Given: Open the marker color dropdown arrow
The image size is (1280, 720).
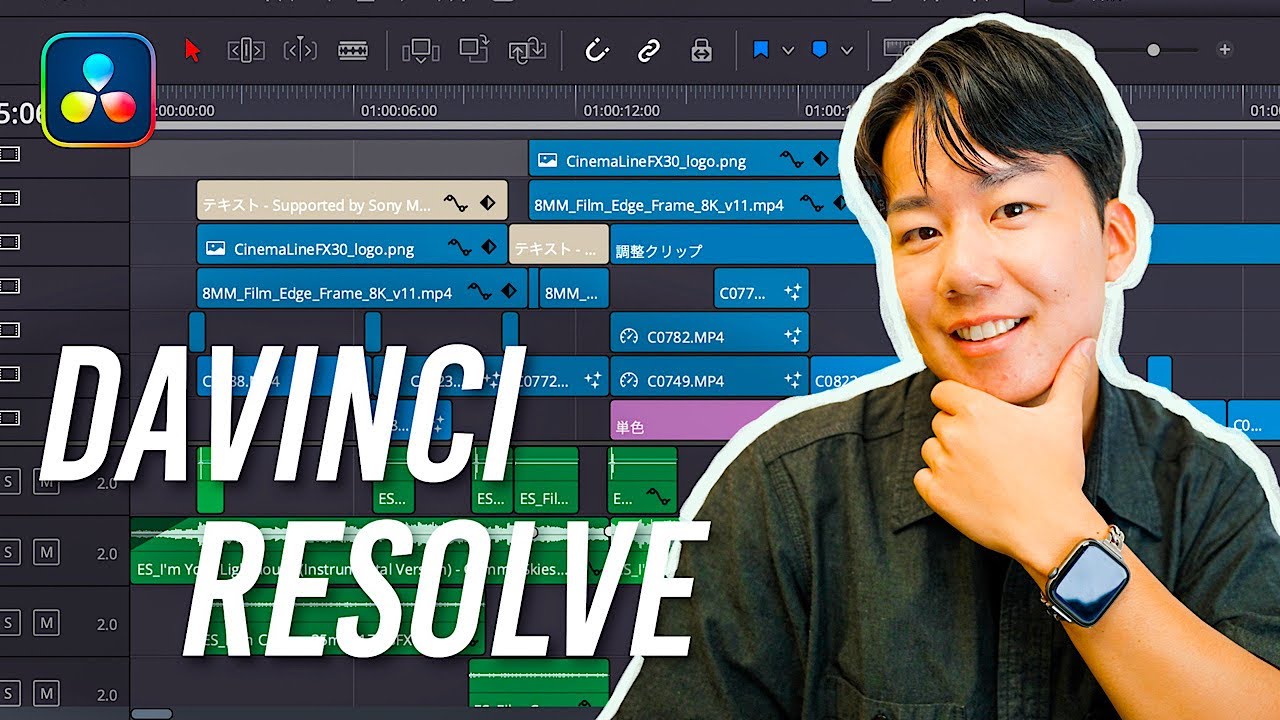Looking at the screenshot, I should [x=847, y=50].
